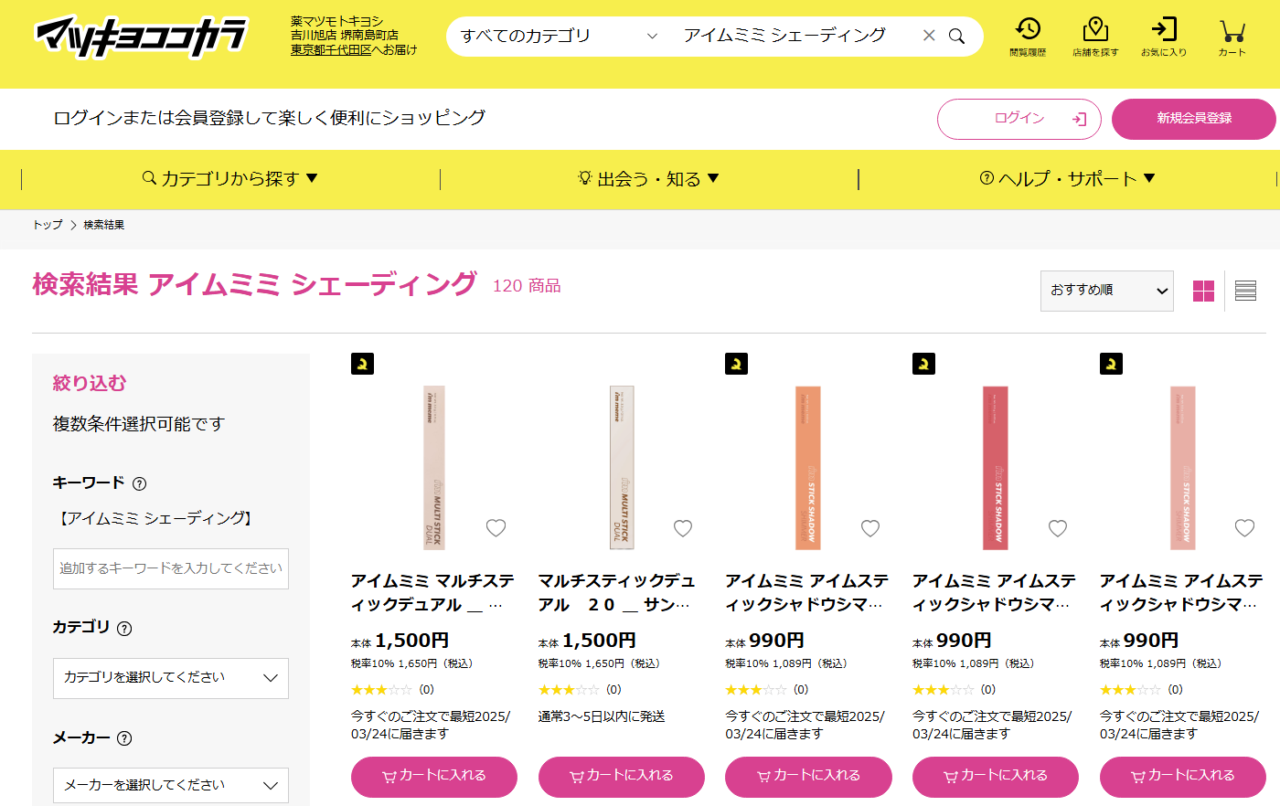The width and height of the screenshot is (1280, 806).
Task: Expand the カテゴリ filter dropdown
Action: [170, 678]
